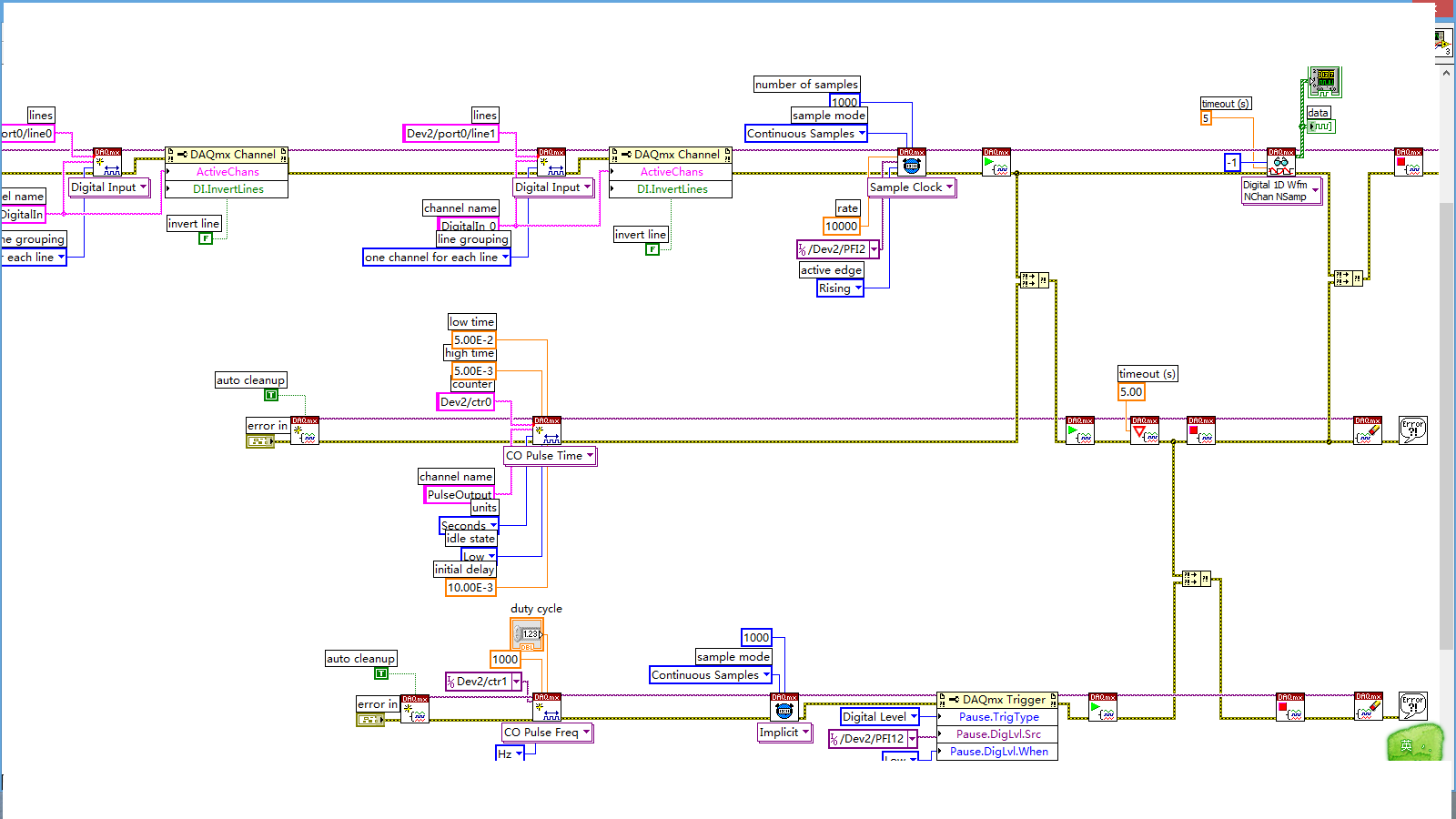Screen dimensions: 1456x819
Task: Open Digital Input selector under Dev2/port0/line1
Action: pos(553,187)
